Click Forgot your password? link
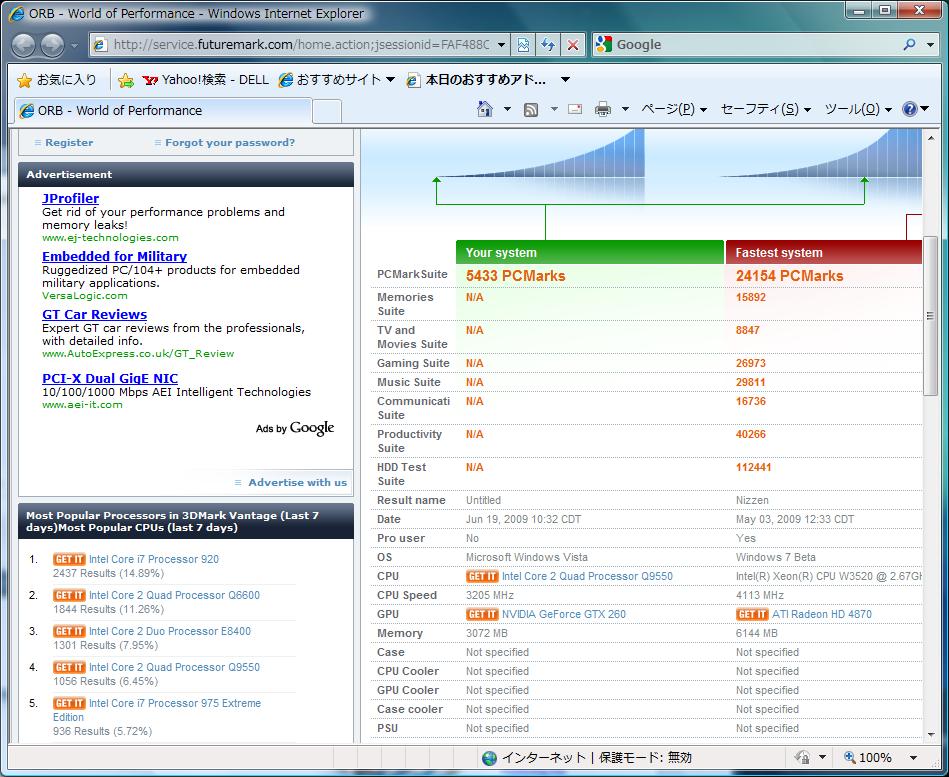This screenshot has width=949, height=777. [x=230, y=143]
